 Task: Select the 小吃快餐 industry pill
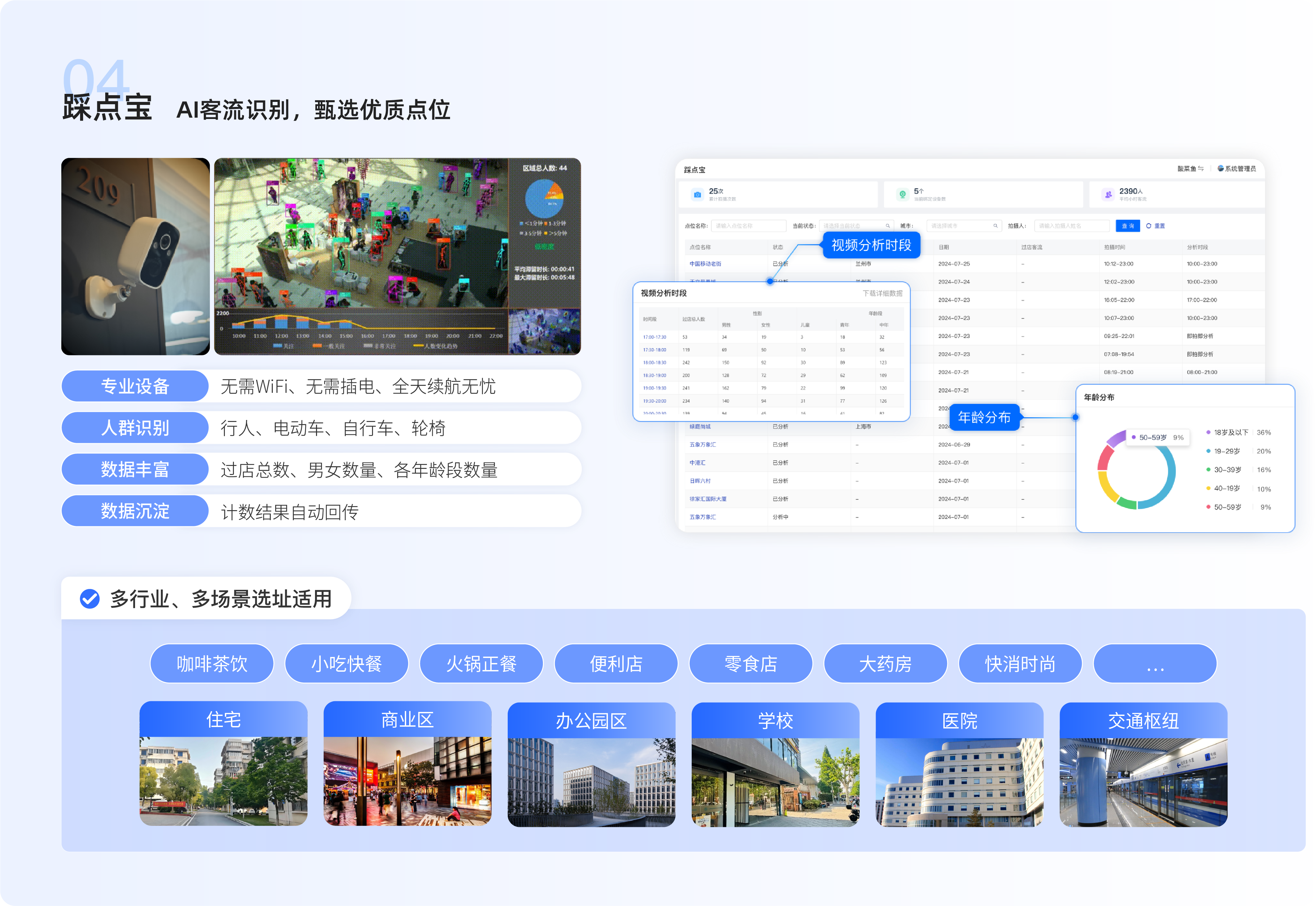(346, 664)
